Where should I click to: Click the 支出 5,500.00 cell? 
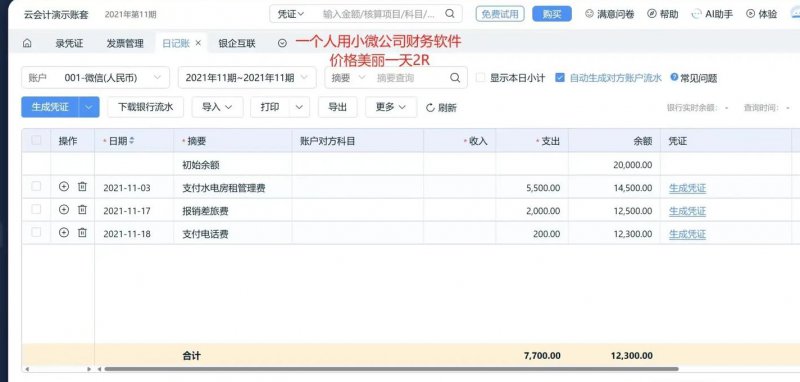click(x=532, y=188)
